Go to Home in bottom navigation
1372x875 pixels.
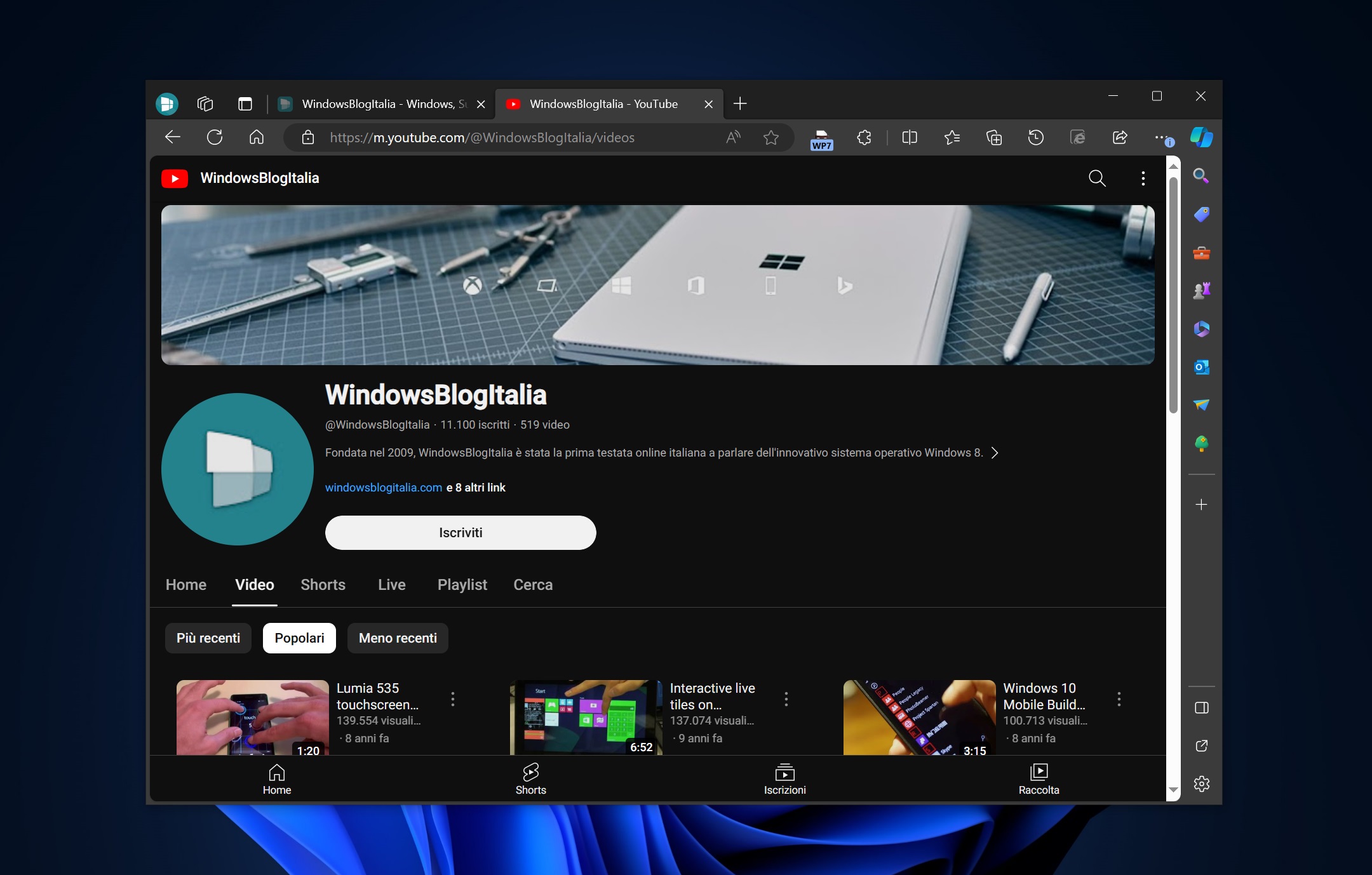(277, 779)
